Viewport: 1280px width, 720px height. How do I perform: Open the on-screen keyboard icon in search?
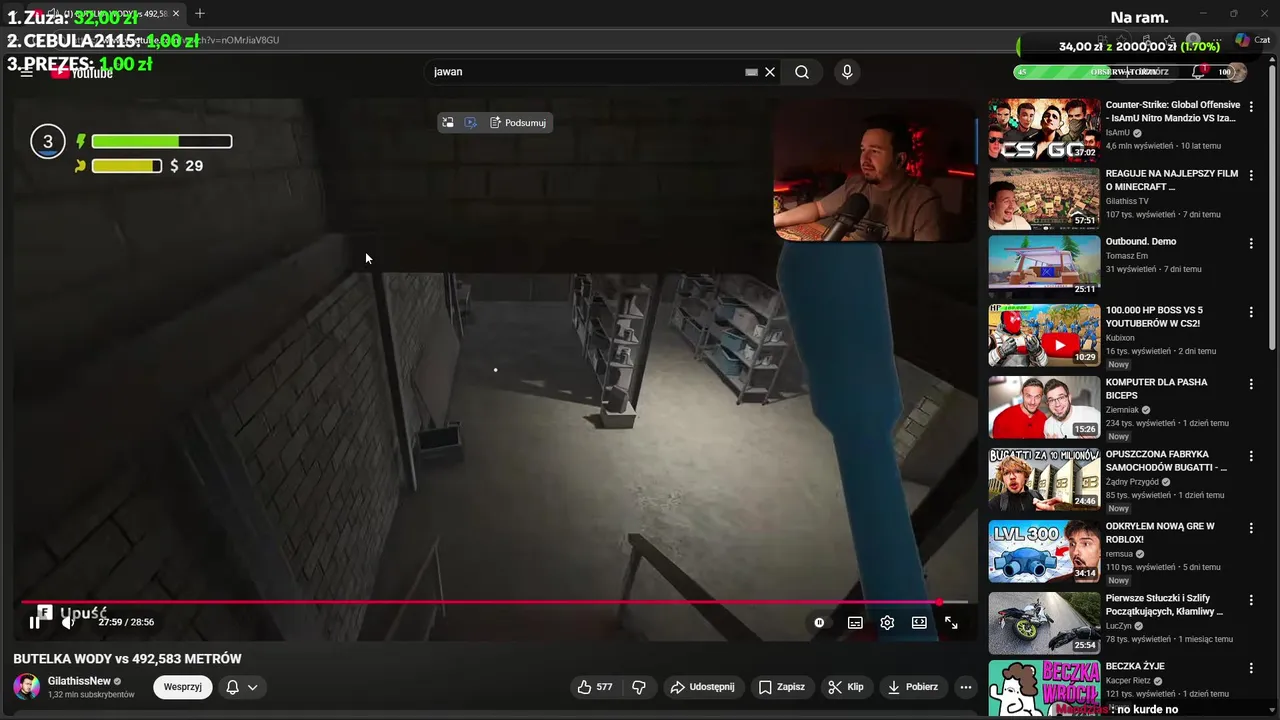(x=751, y=72)
